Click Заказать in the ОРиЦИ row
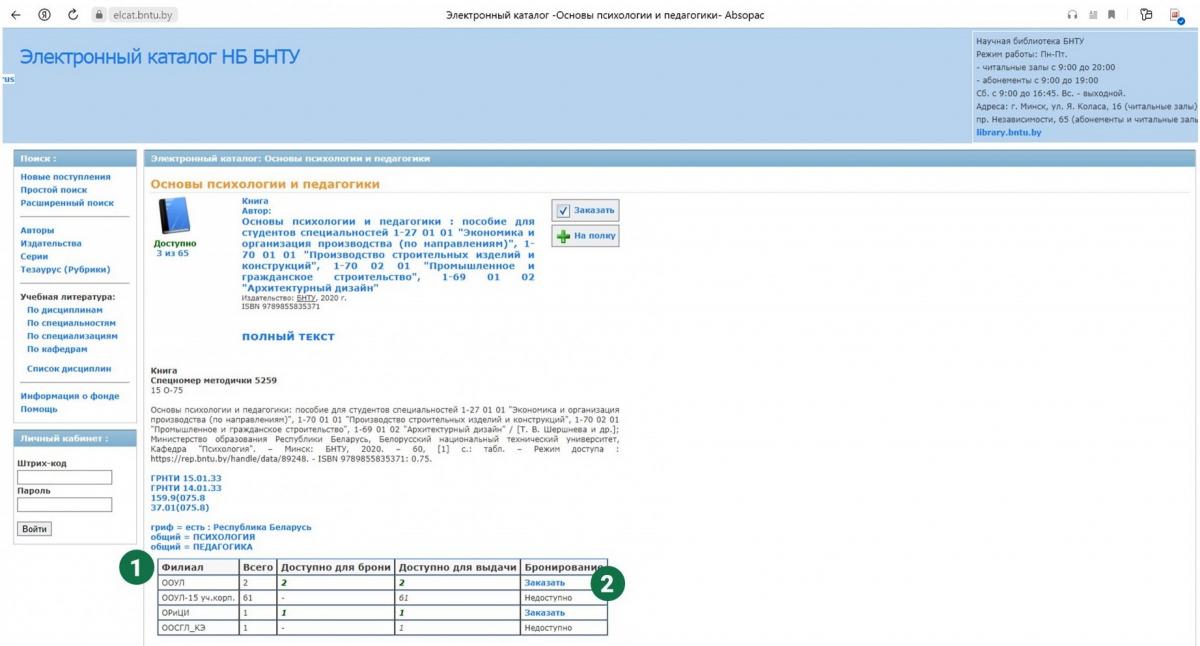The image size is (1200, 646). click(x=545, y=612)
